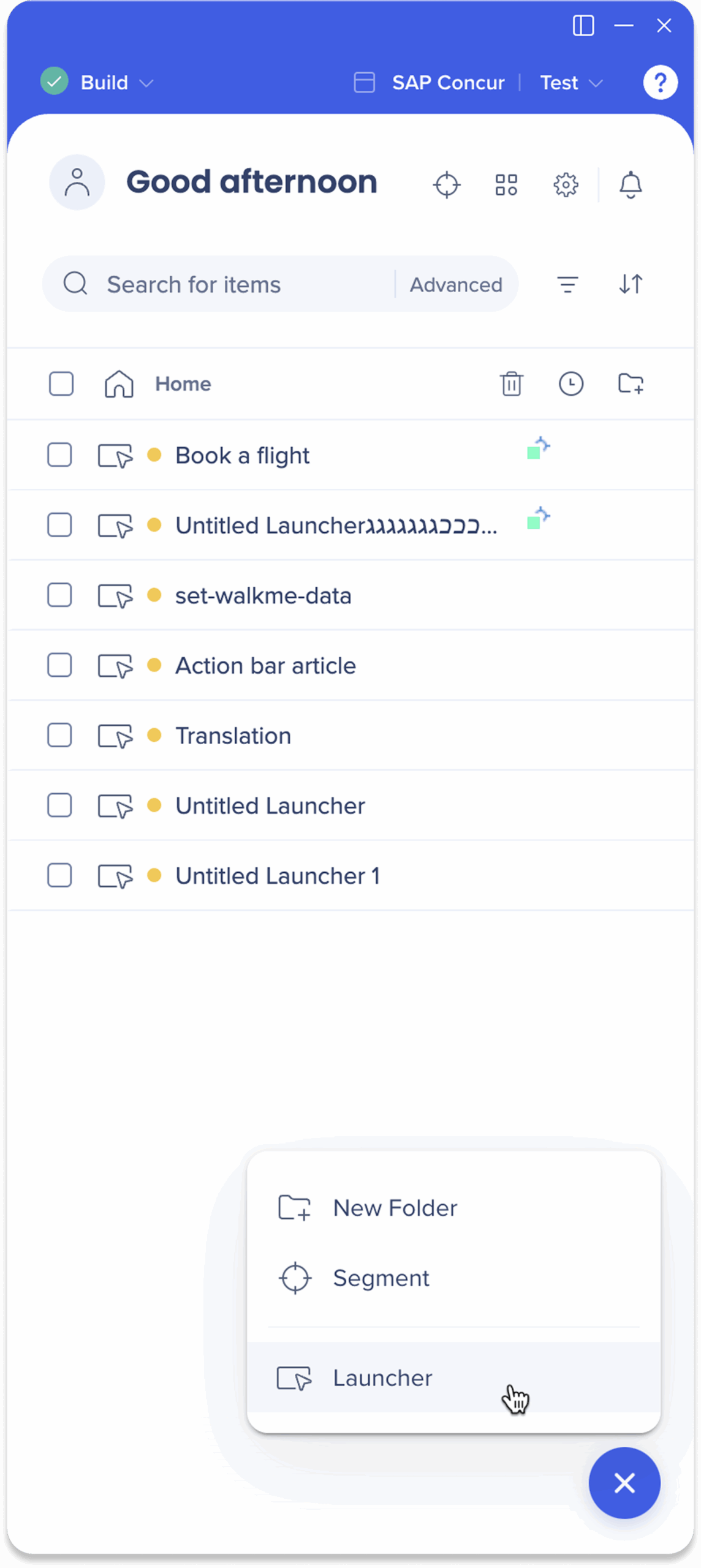Click the trash delete icon
701x1568 pixels.
pos(511,384)
